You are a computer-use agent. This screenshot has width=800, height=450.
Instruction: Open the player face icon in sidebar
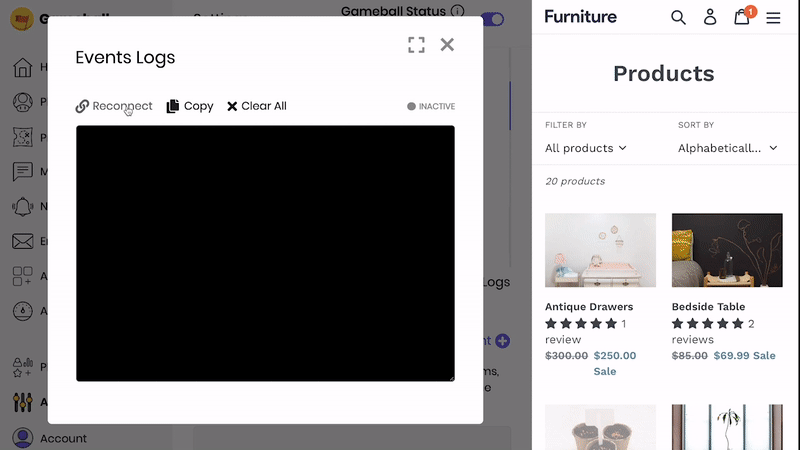tap(22, 102)
